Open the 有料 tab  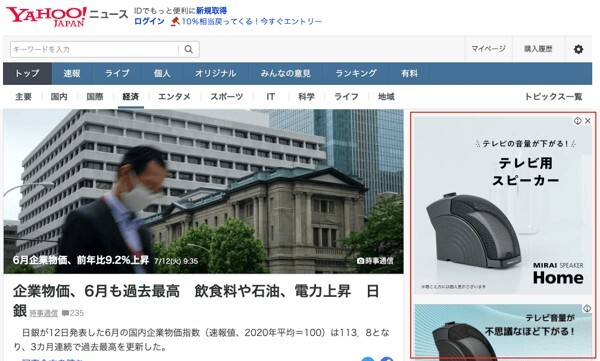409,74
